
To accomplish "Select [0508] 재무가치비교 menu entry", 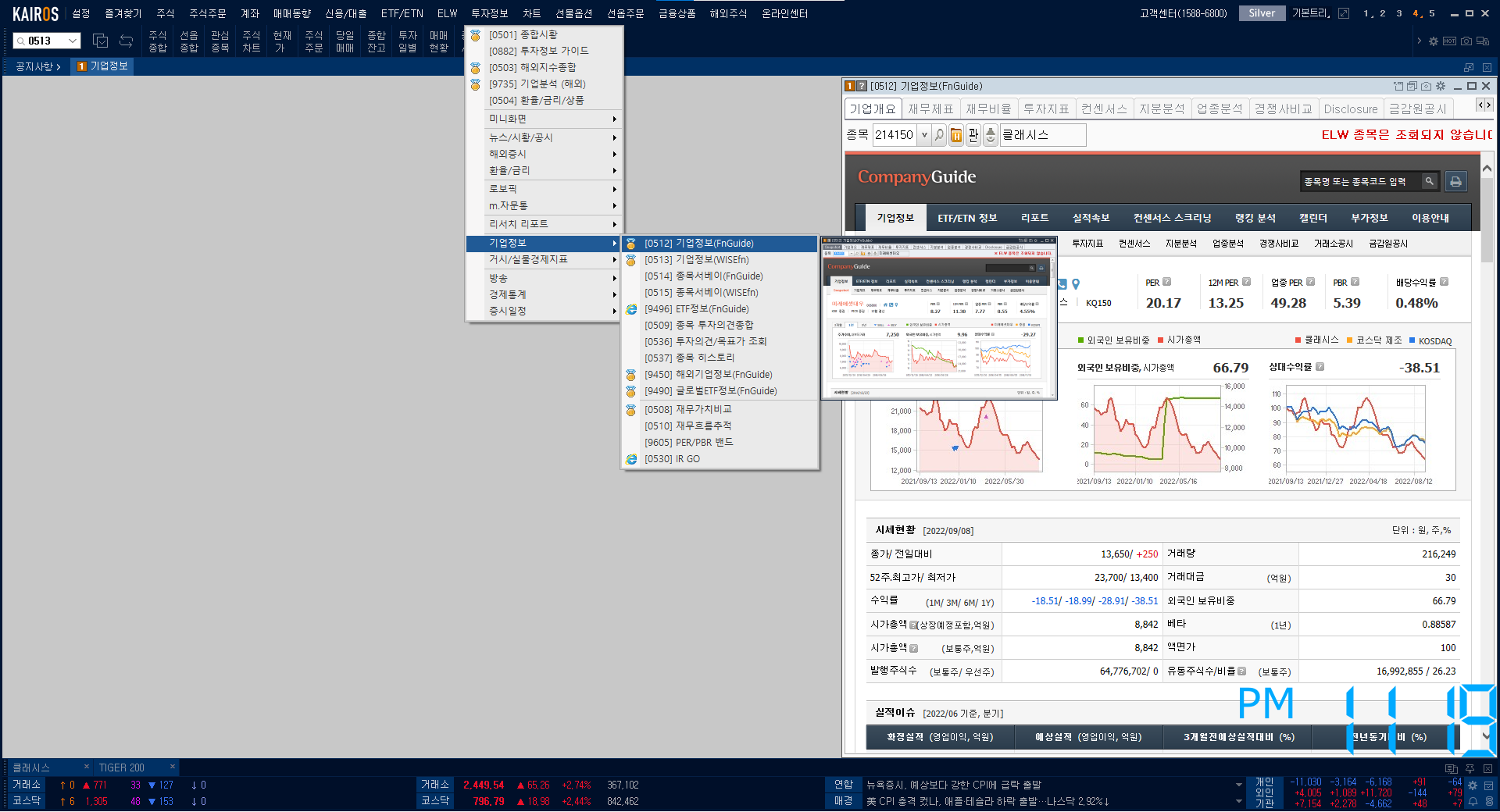I will pos(720,409).
